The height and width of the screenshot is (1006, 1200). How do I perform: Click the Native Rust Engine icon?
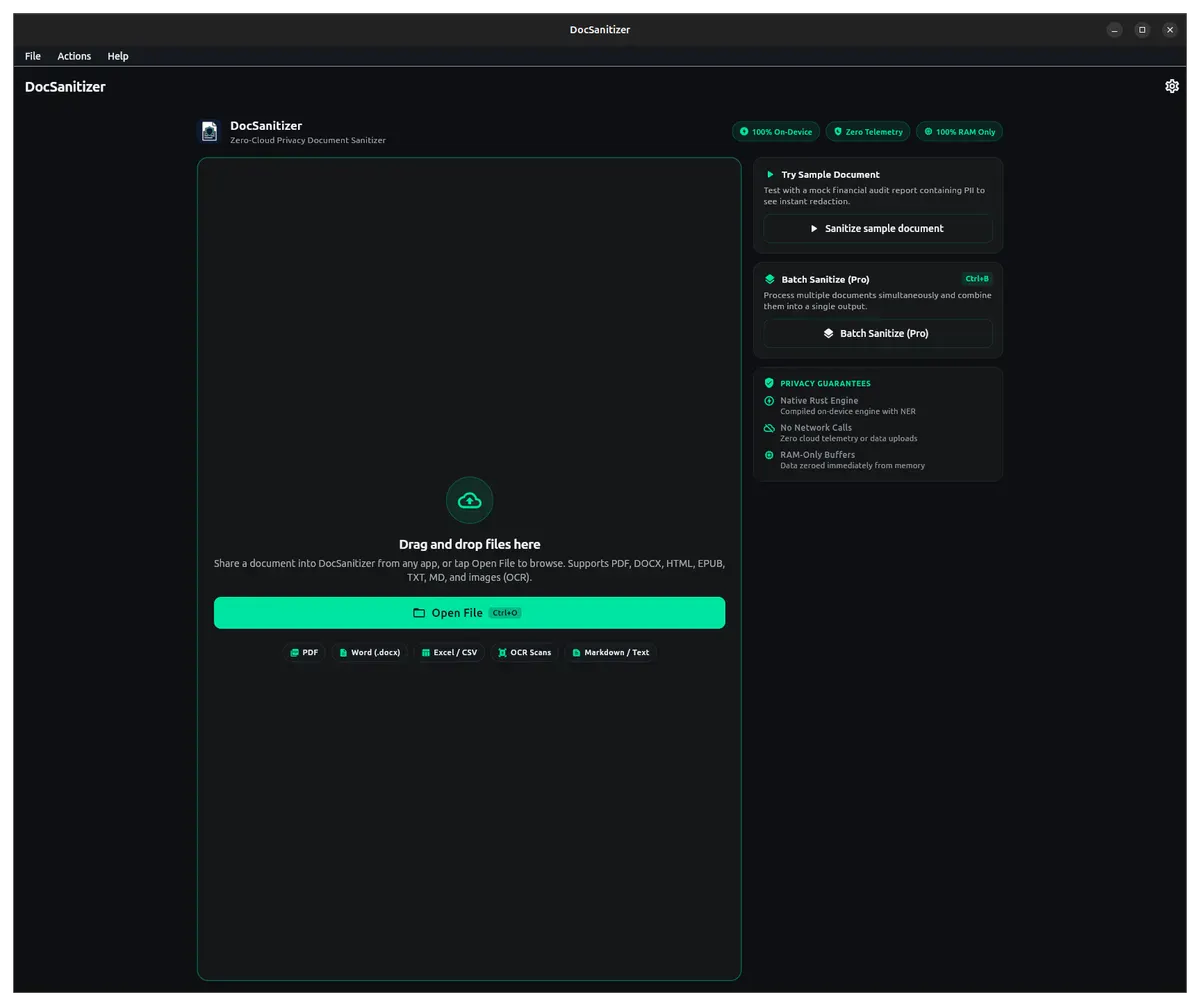(769, 401)
